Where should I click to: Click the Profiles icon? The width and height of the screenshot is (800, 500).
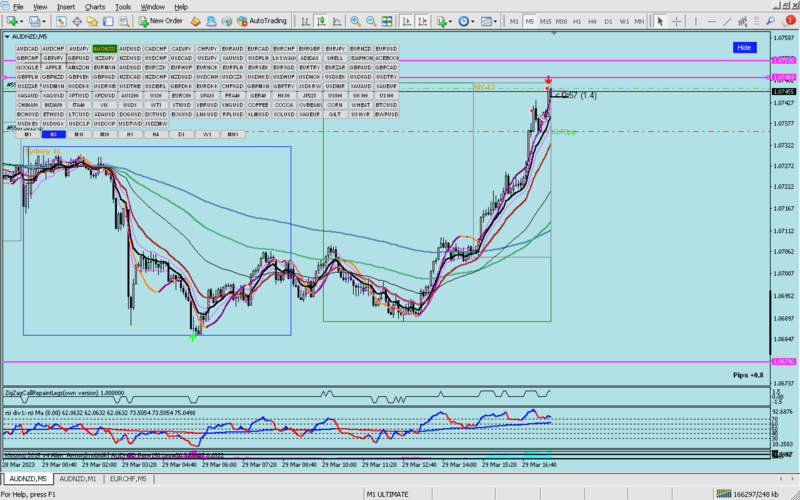(34, 21)
